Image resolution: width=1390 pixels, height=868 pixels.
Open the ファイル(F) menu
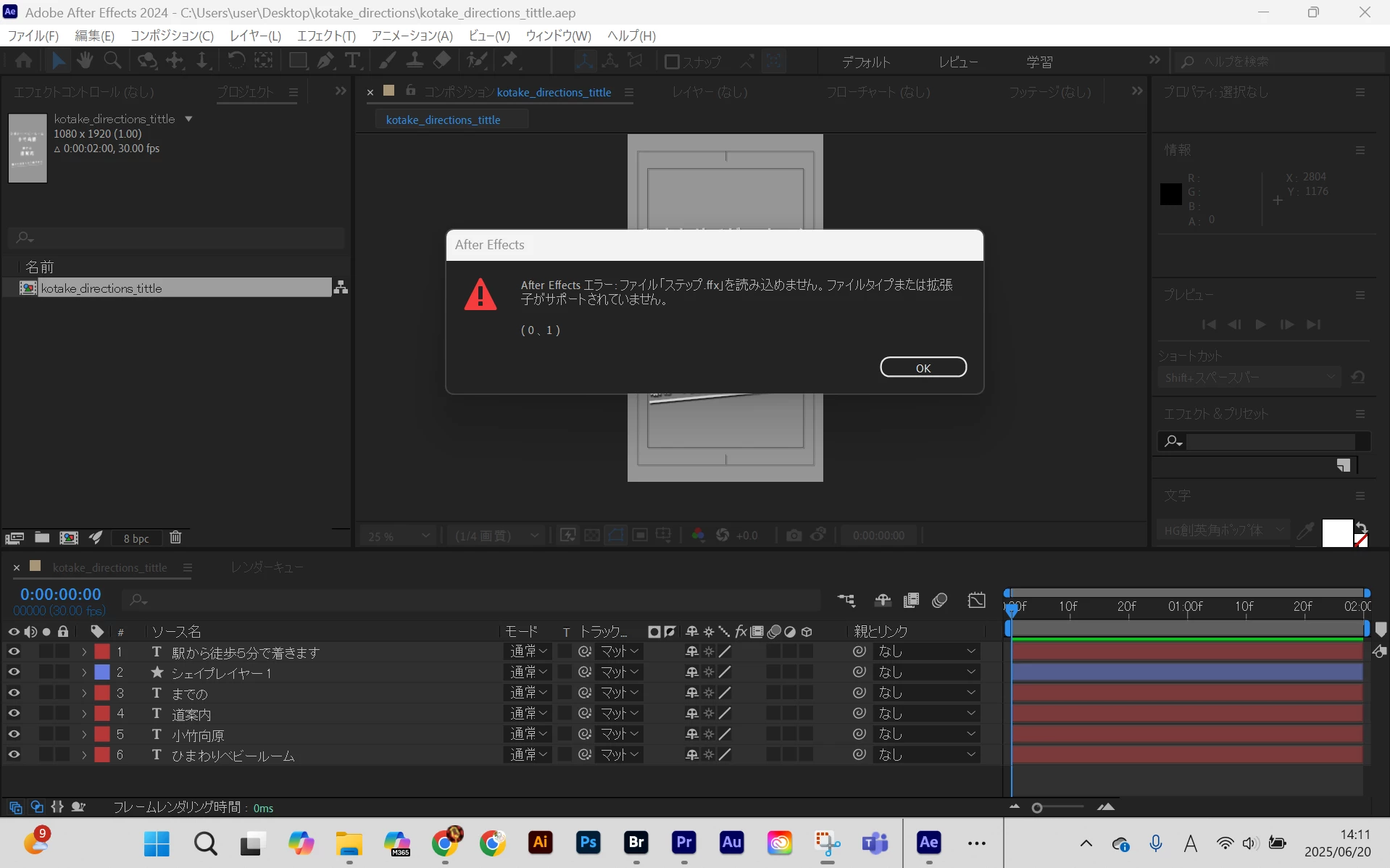coord(33,36)
